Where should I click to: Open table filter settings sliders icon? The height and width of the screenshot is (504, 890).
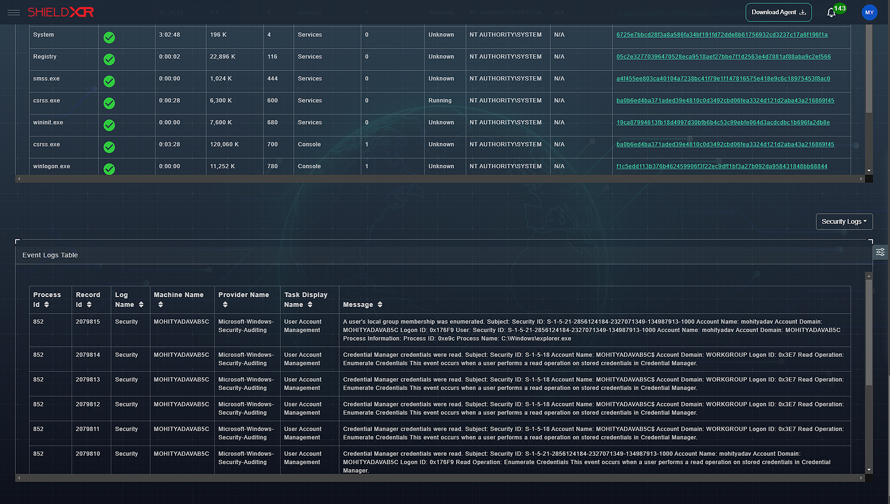click(880, 253)
